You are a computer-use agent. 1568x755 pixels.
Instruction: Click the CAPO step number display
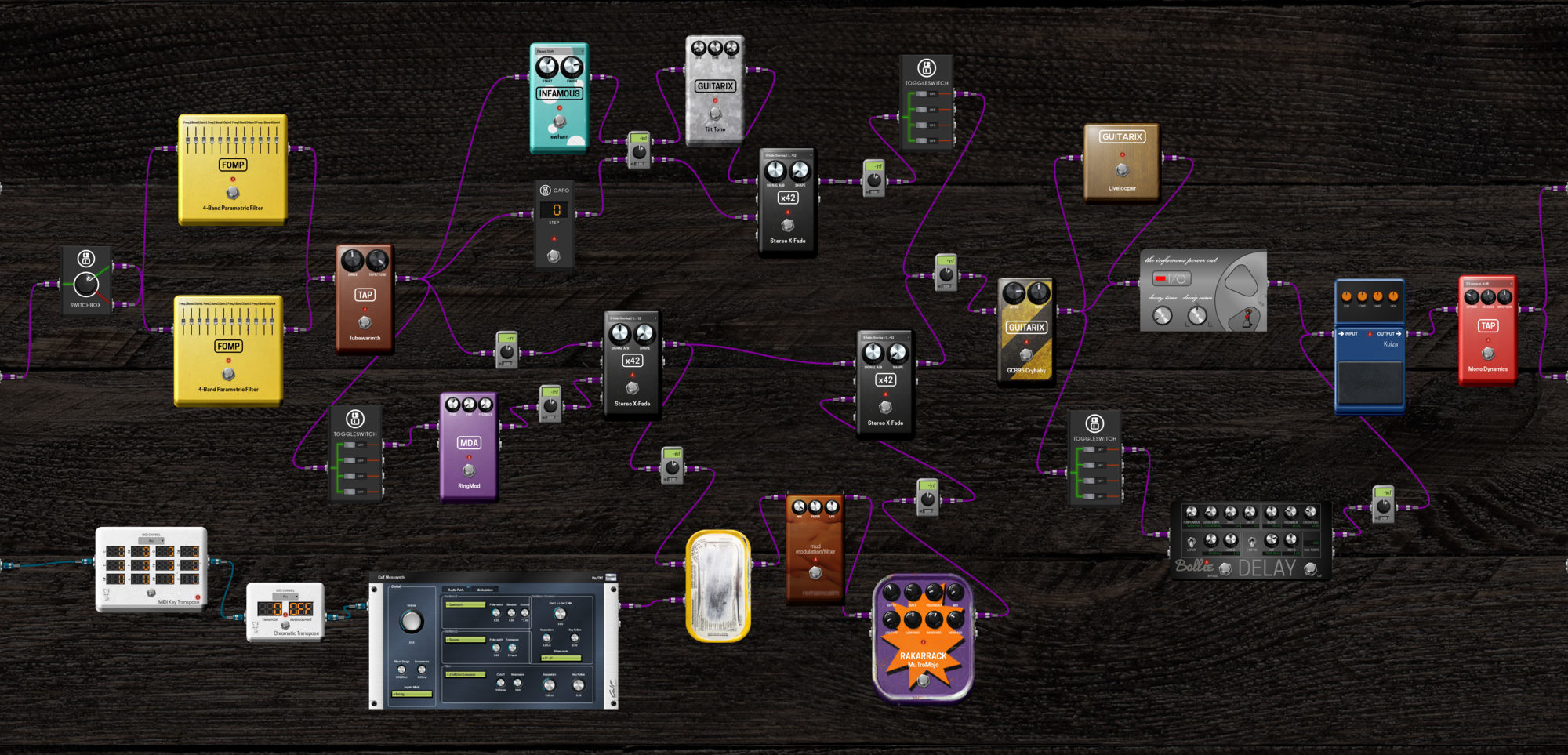click(556, 209)
